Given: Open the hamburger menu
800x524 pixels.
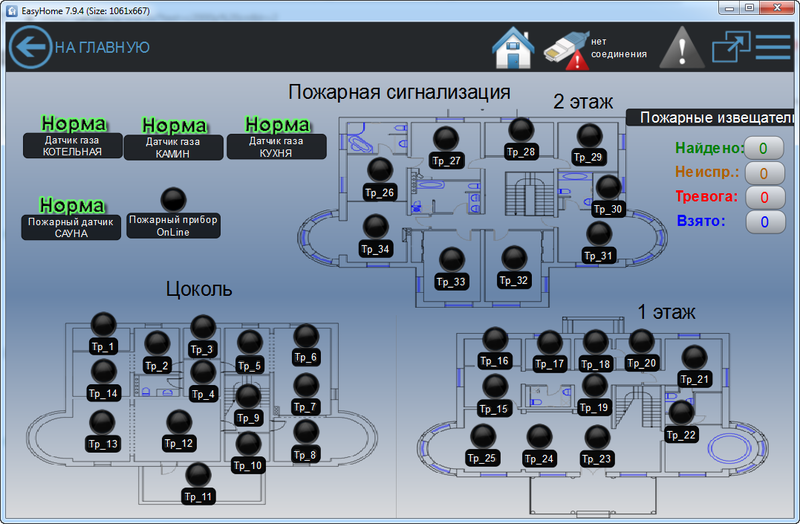Looking at the screenshot, I should (773, 47).
